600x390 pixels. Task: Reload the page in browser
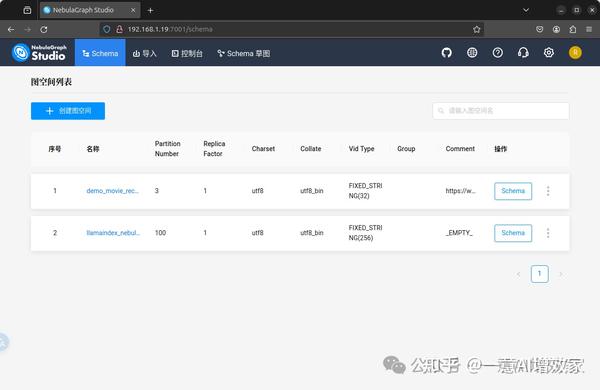44,29
